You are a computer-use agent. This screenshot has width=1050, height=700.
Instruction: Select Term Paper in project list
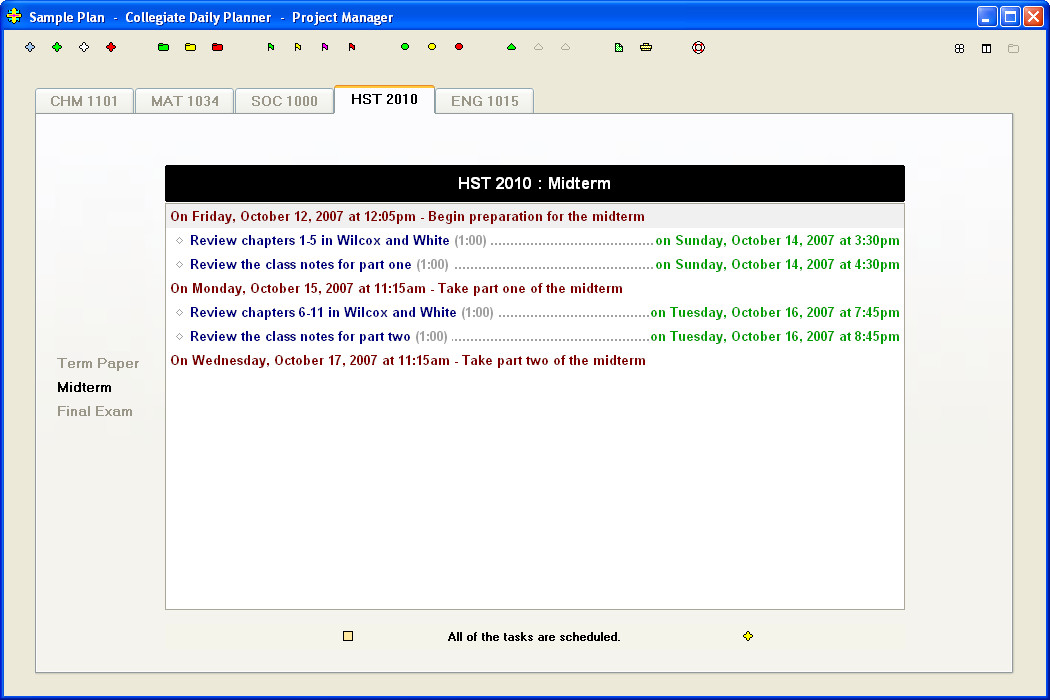pyautogui.click(x=98, y=363)
